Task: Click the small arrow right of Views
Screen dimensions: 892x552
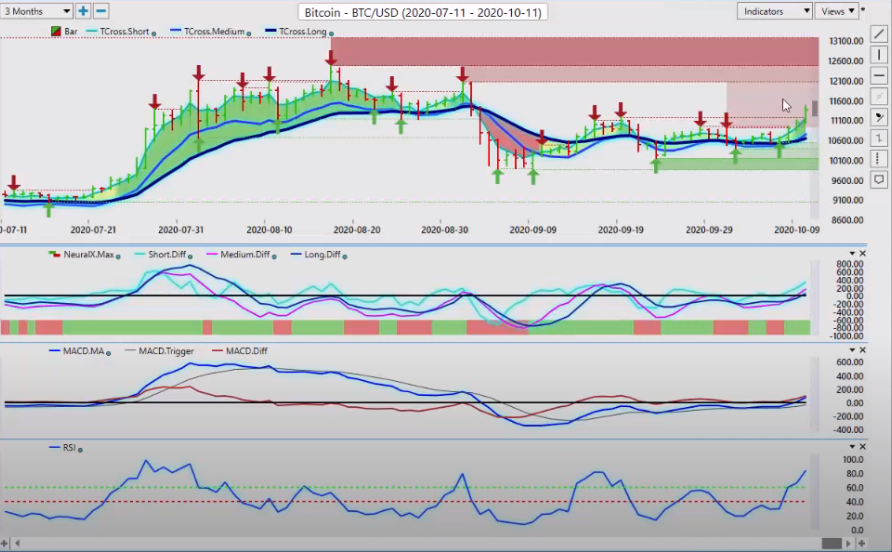Action: click(863, 10)
